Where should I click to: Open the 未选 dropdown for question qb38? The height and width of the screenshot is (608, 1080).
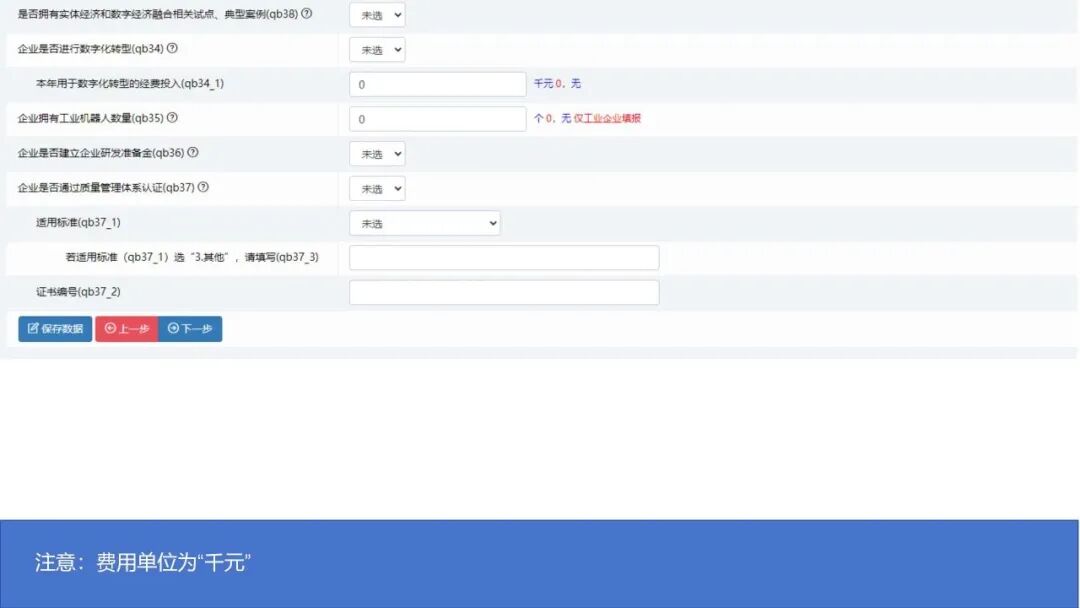tap(377, 14)
